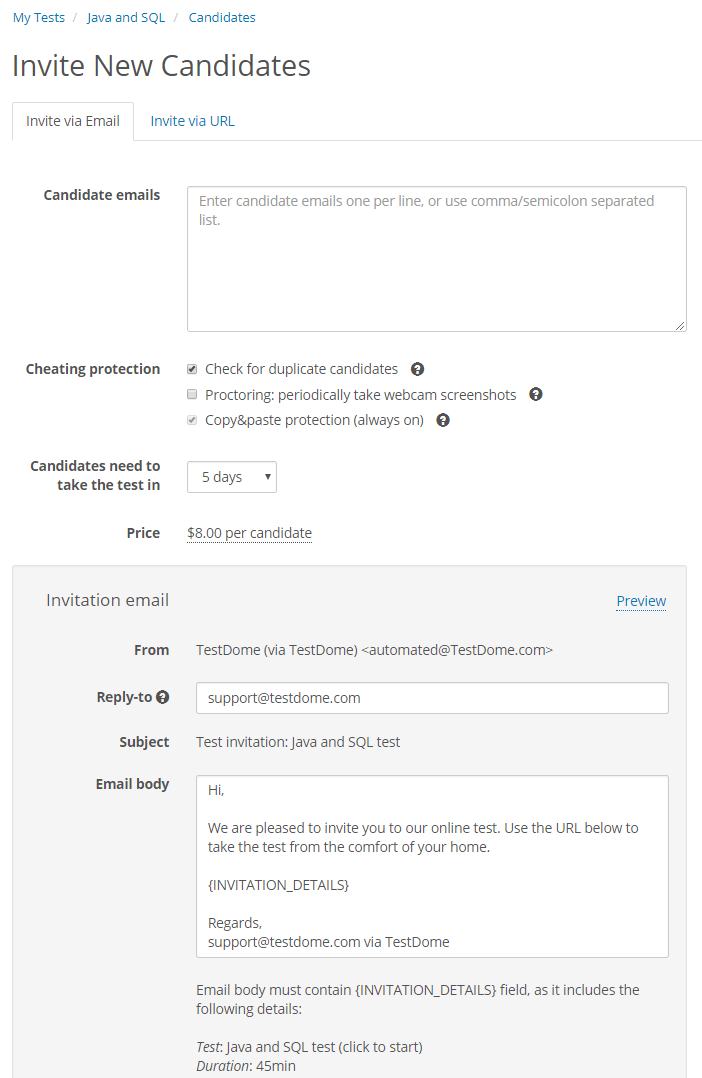Image resolution: width=702 pixels, height=1078 pixels.
Task: Click inside the Email body text area
Action: point(432,866)
